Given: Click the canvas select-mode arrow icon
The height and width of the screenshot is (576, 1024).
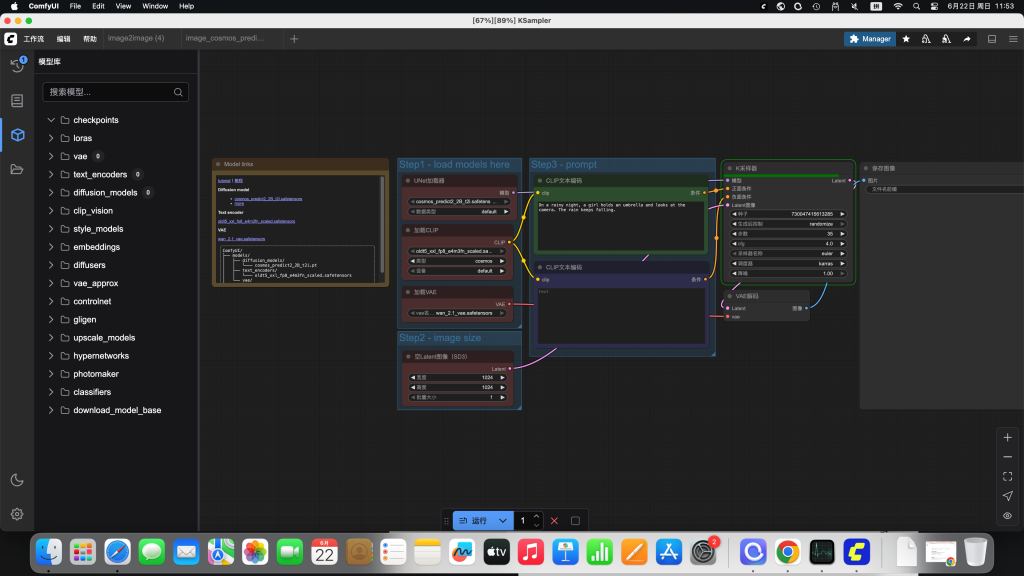Looking at the screenshot, I should pyautogui.click(x=1008, y=496).
